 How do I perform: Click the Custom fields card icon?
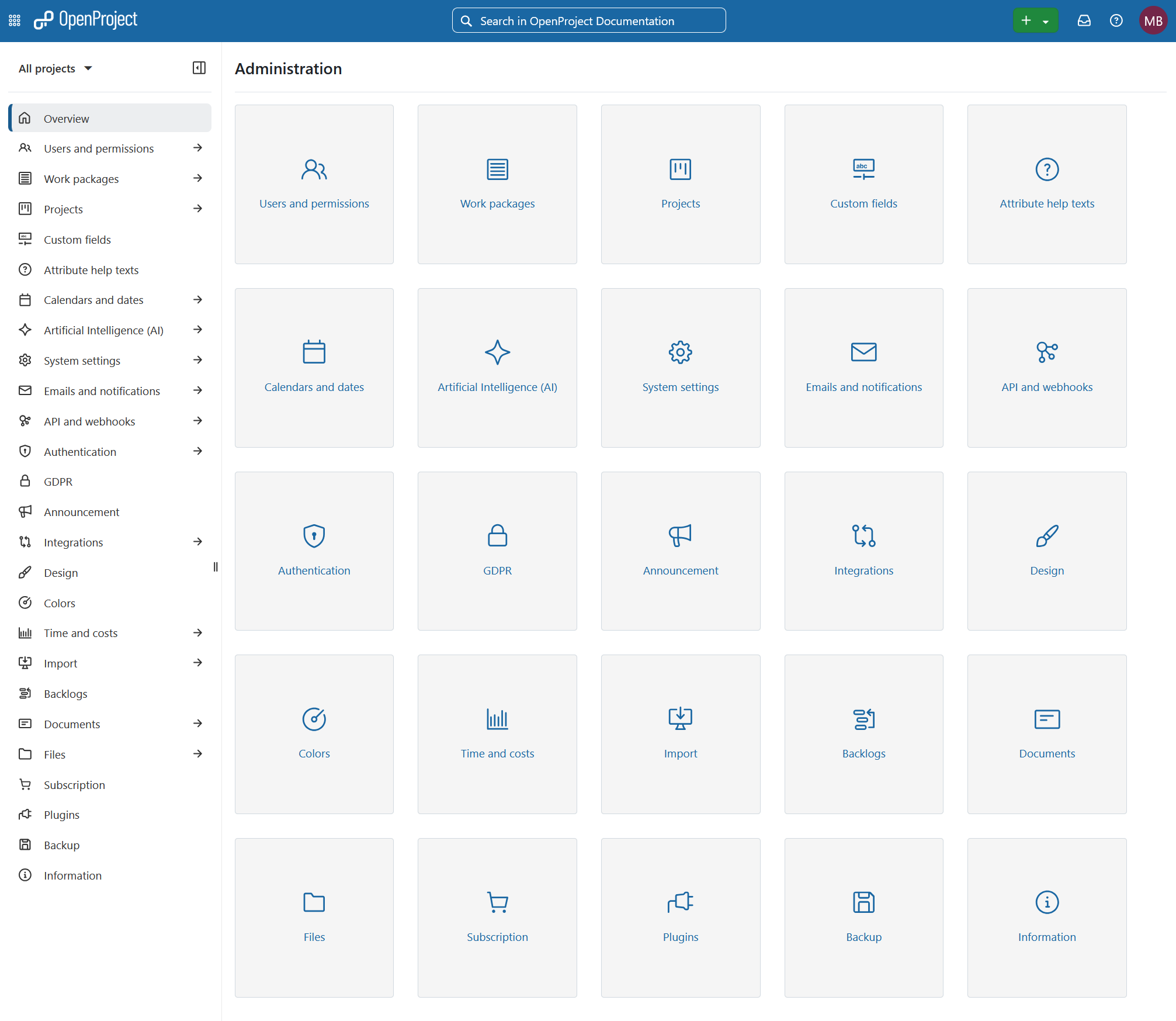pyautogui.click(x=864, y=169)
